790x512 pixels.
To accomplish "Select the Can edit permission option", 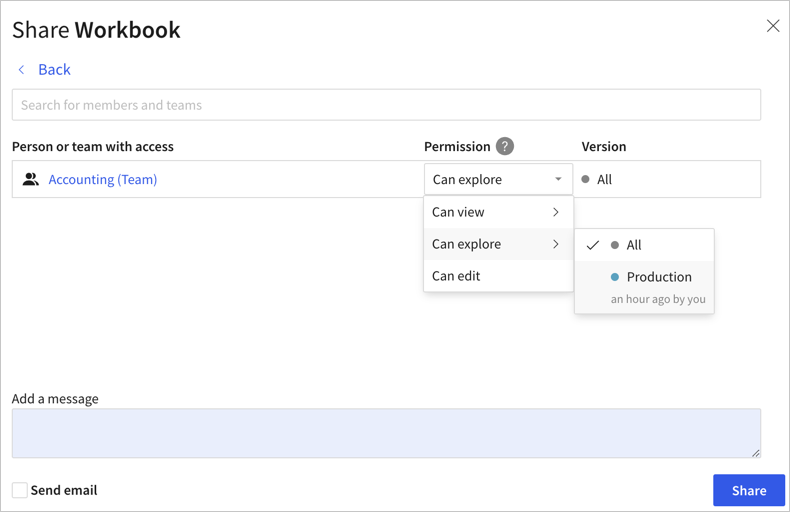I will pos(498,276).
